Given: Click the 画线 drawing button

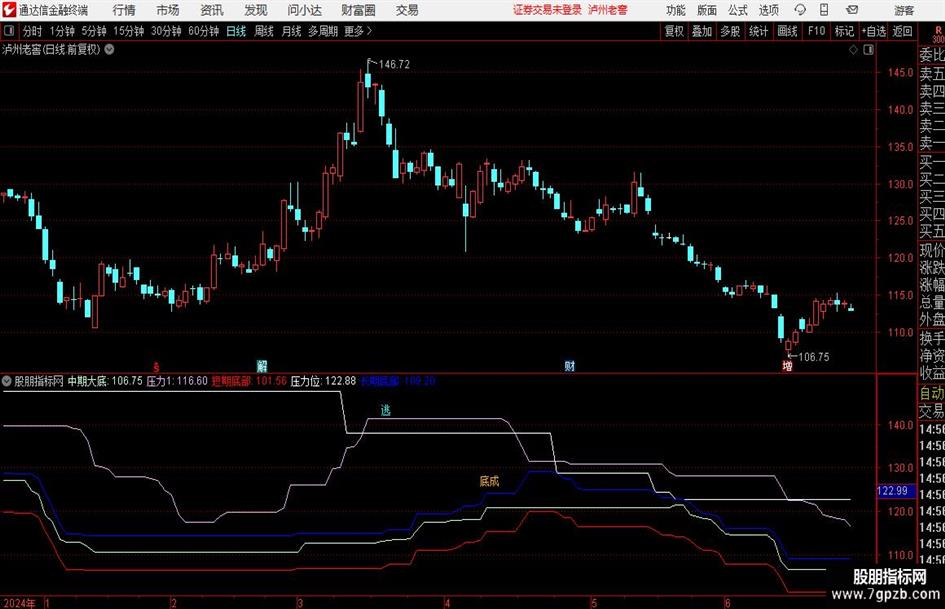Looking at the screenshot, I should (x=787, y=31).
